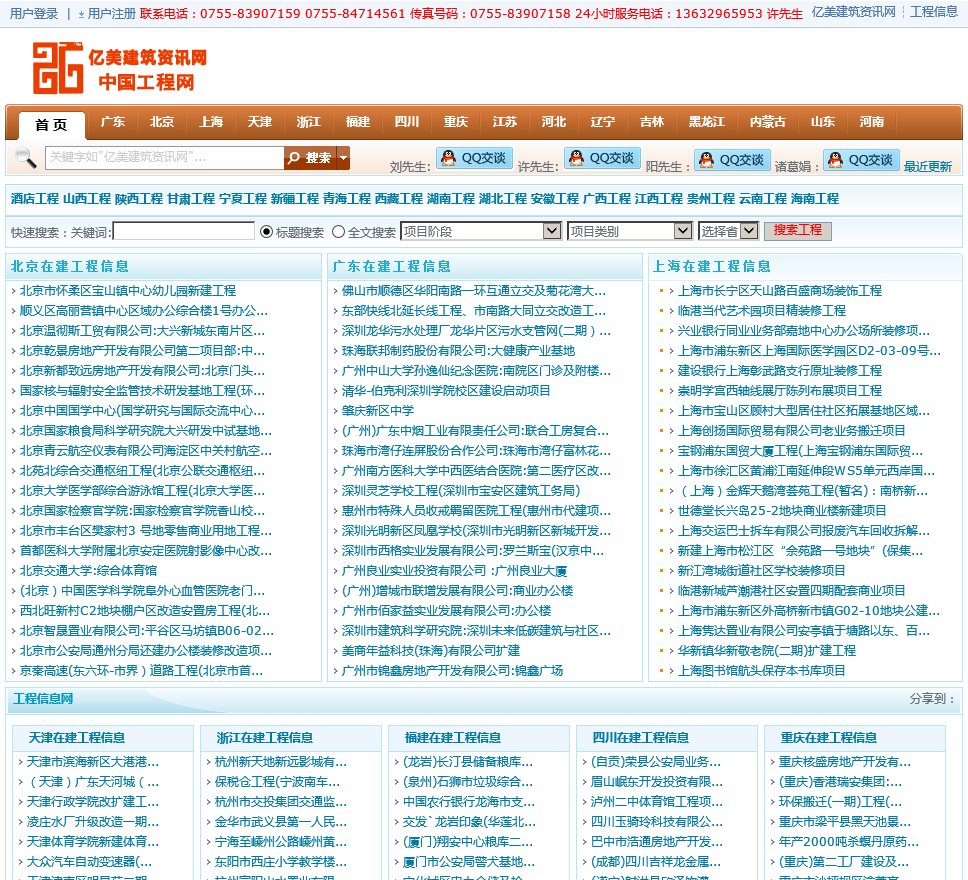
Task: Focus the keyword search box in header
Action: pos(165,158)
